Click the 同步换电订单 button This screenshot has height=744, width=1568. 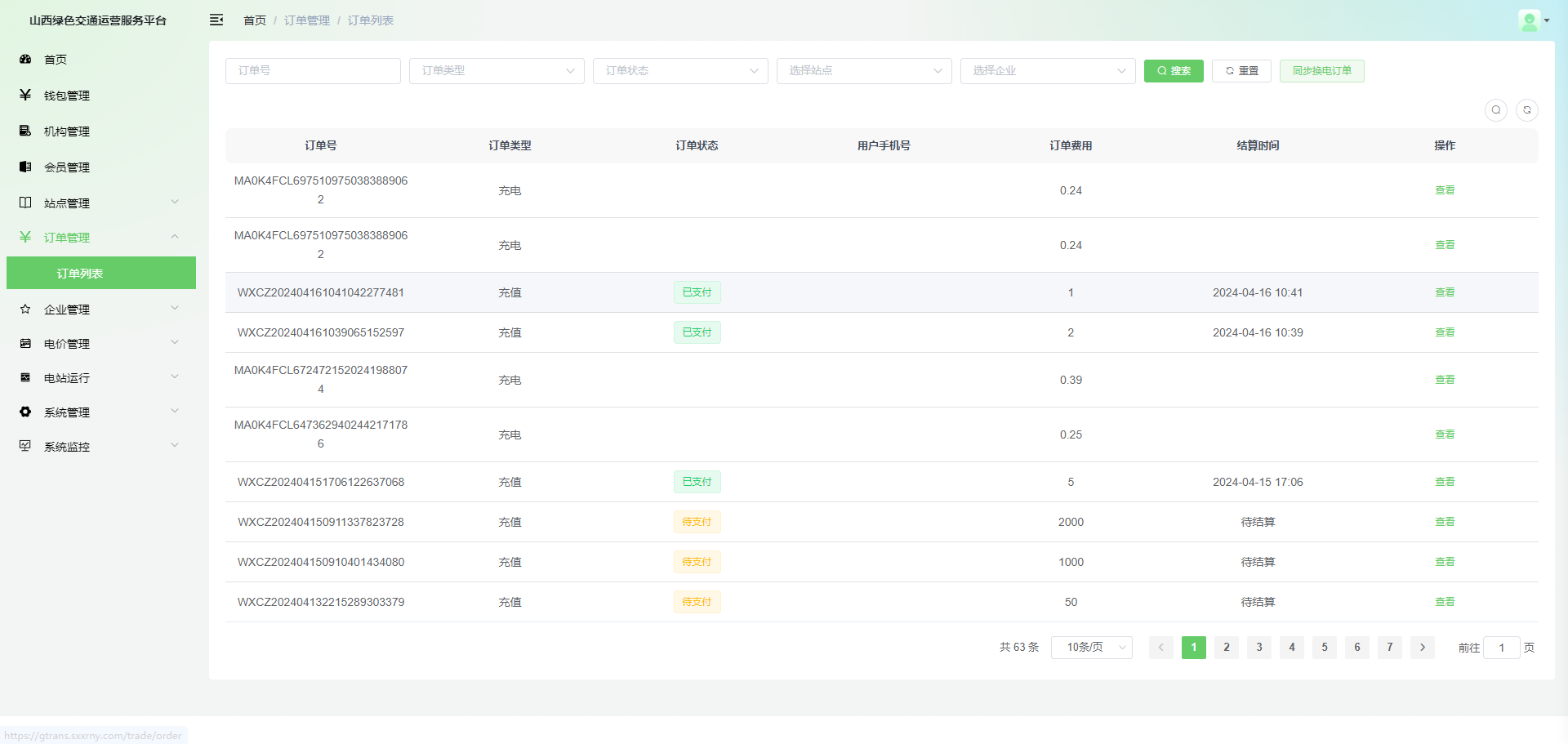pyautogui.click(x=1322, y=71)
